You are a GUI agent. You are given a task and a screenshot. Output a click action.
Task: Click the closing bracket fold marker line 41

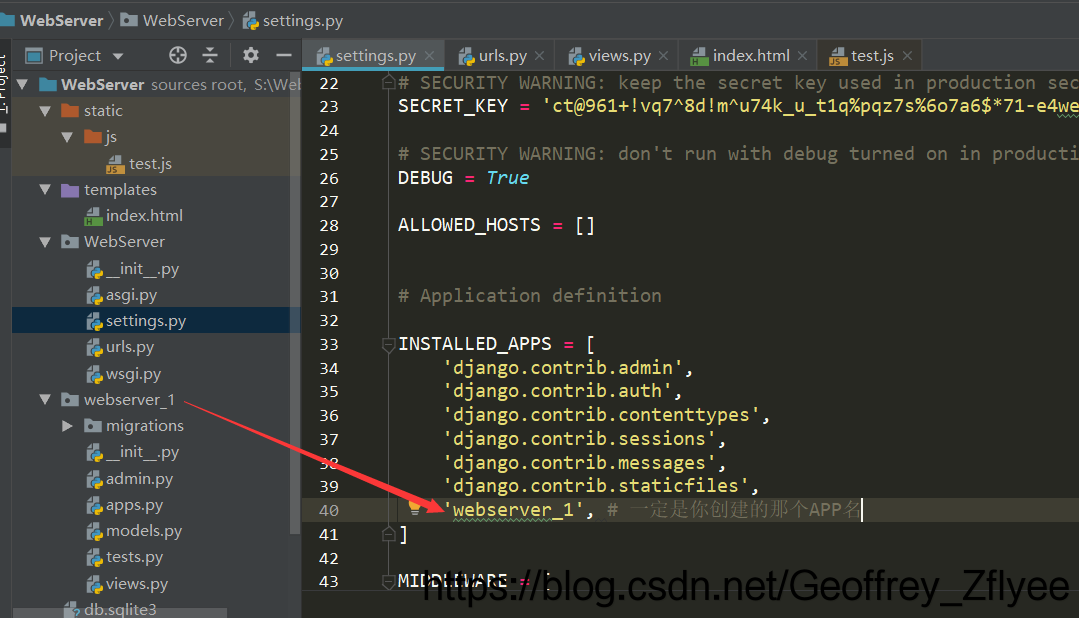click(388, 534)
